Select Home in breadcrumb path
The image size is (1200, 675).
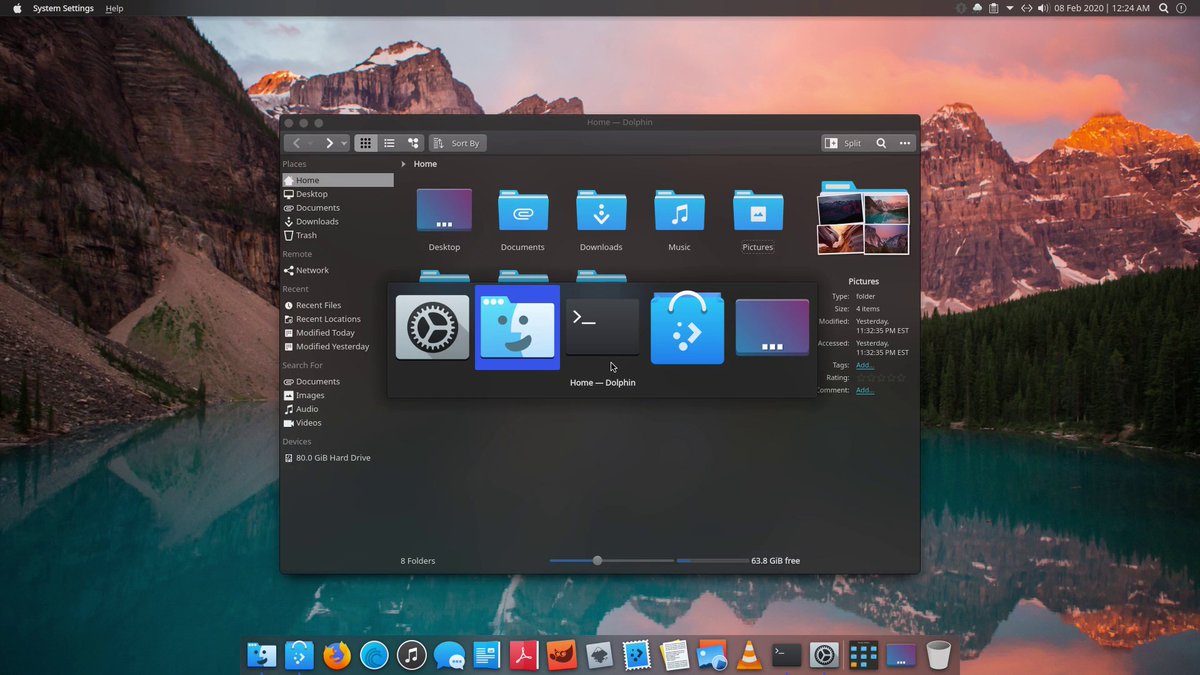[x=425, y=164]
